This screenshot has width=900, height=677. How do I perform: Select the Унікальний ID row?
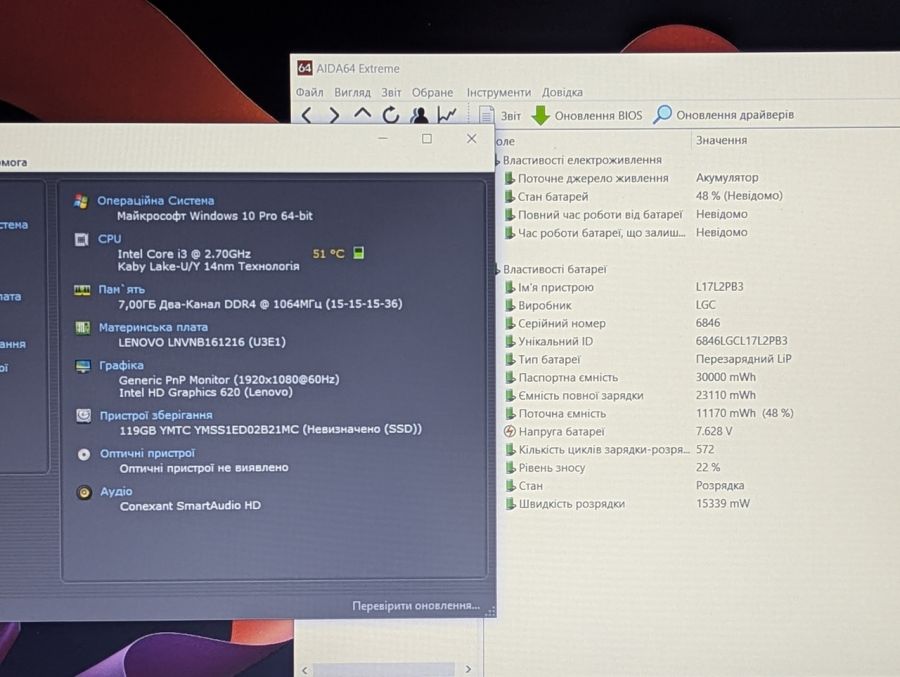tap(646, 341)
